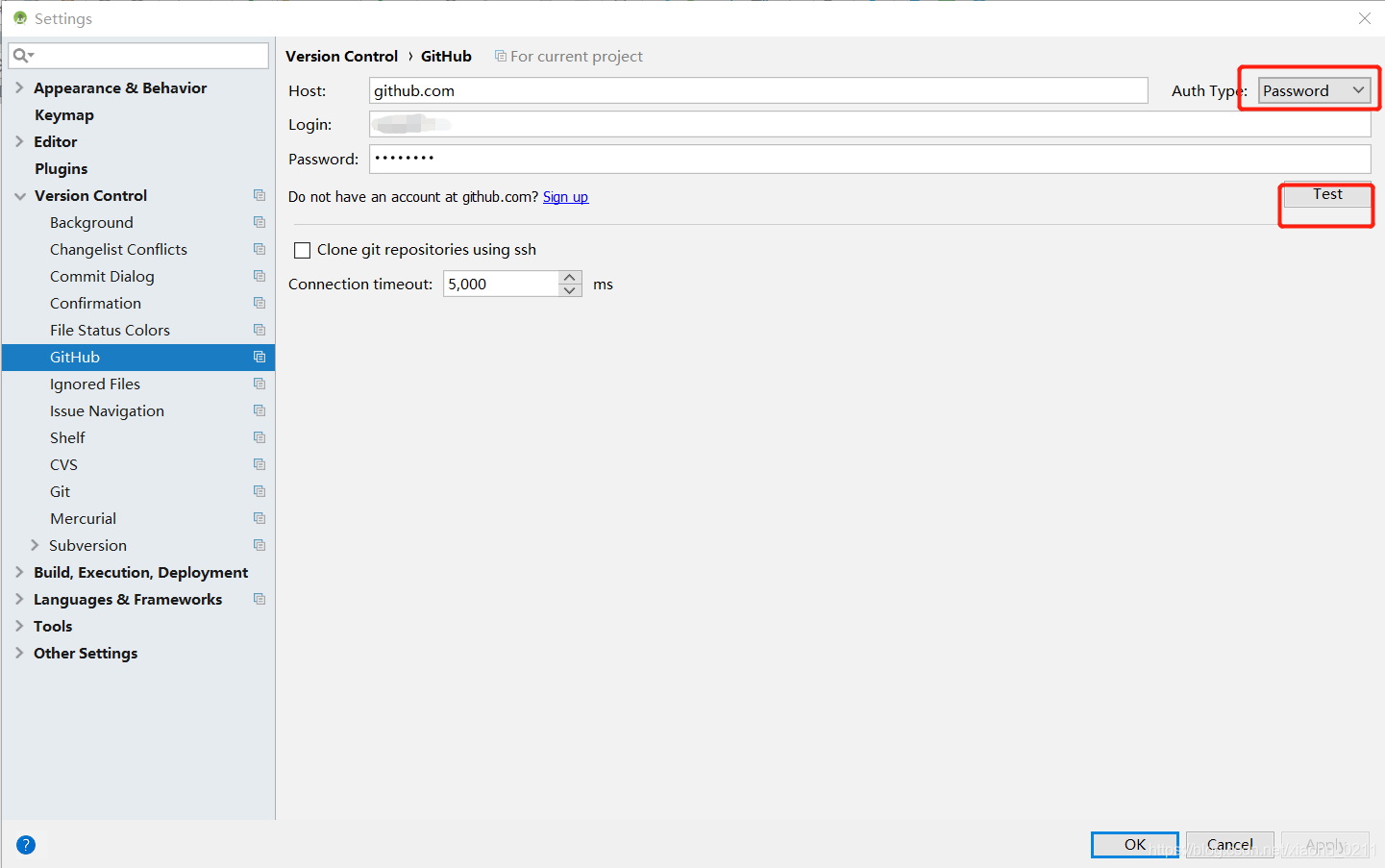Image resolution: width=1385 pixels, height=868 pixels.
Task: Expand the Tools section
Action: pyautogui.click(x=19, y=626)
